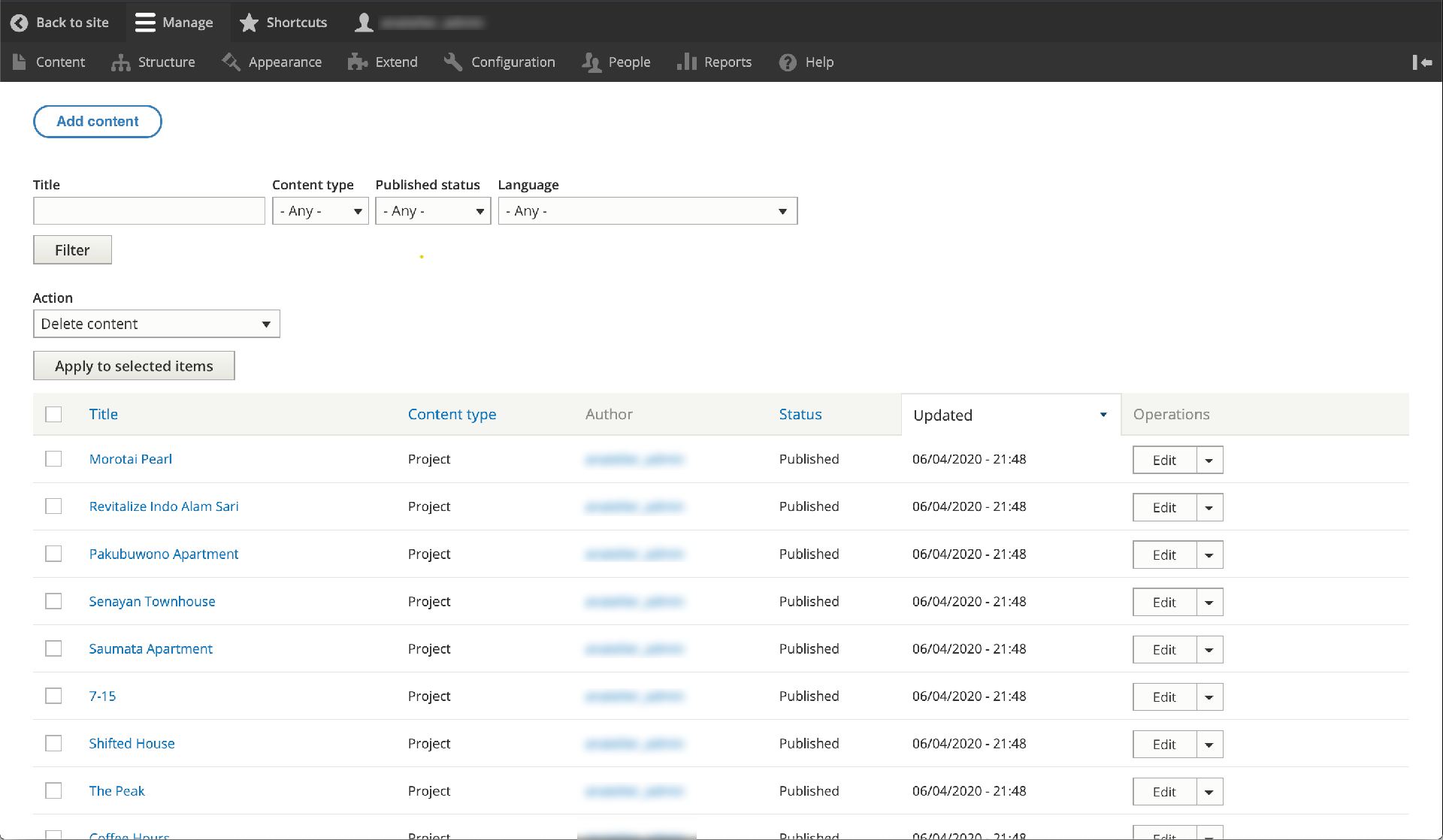Open the Language filter dropdown

pyautogui.click(x=647, y=210)
